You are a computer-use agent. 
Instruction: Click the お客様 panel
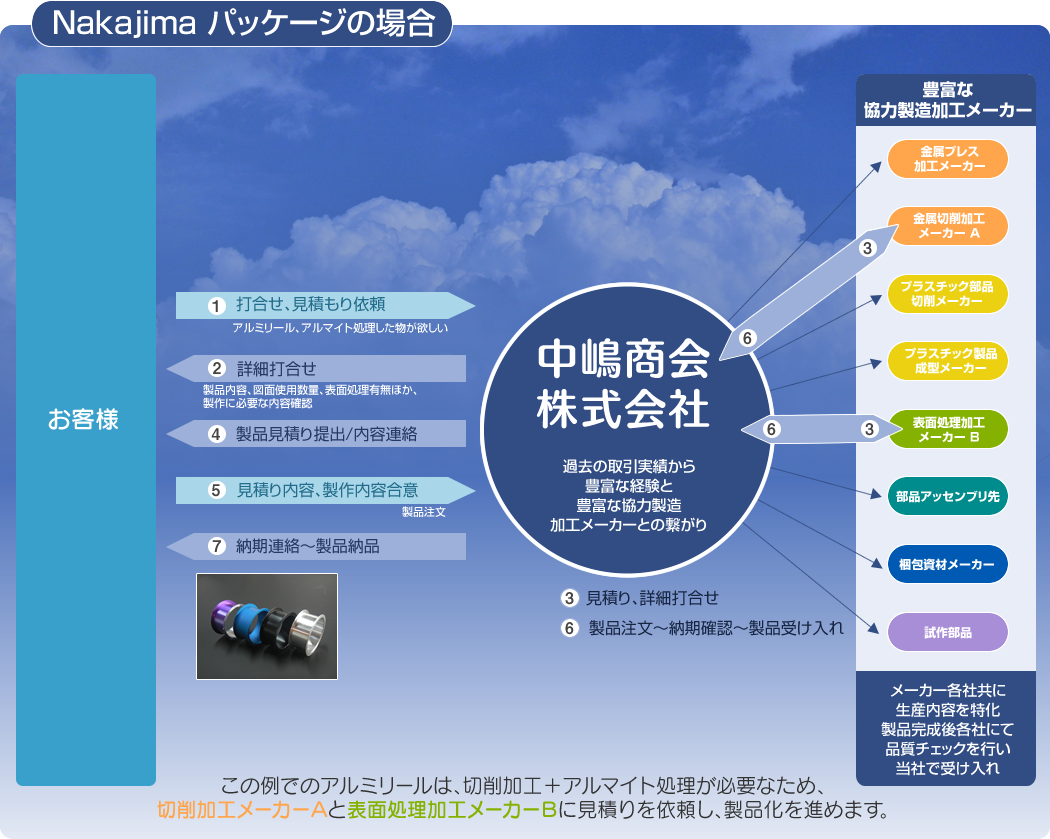85,420
